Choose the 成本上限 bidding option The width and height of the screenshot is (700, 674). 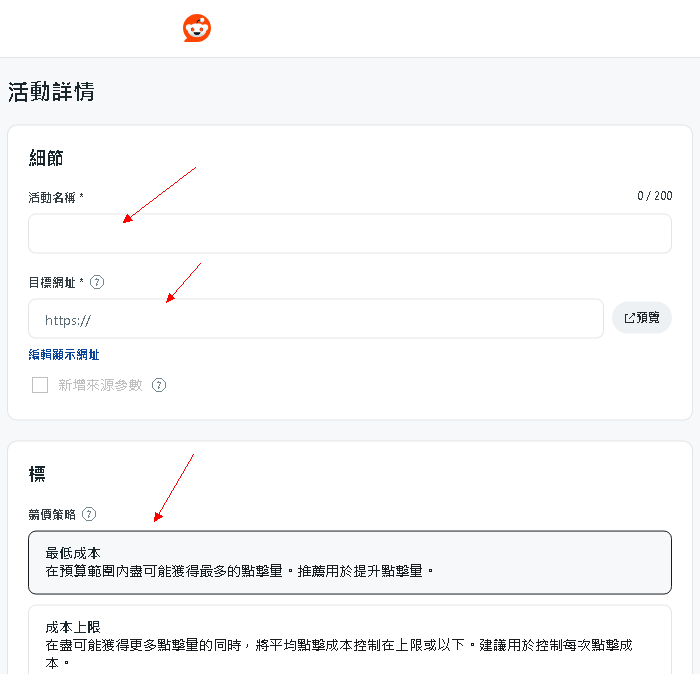(x=349, y=640)
